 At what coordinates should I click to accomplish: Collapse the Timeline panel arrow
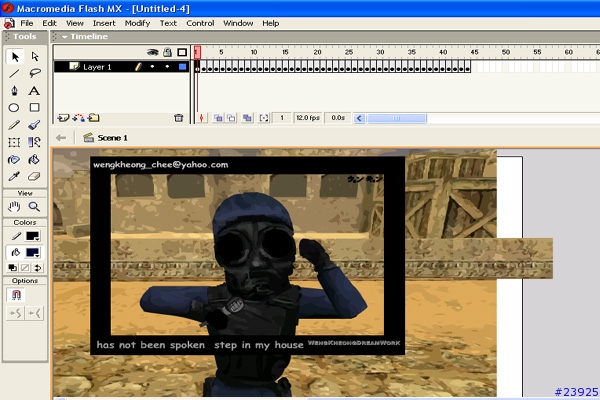click(x=64, y=37)
